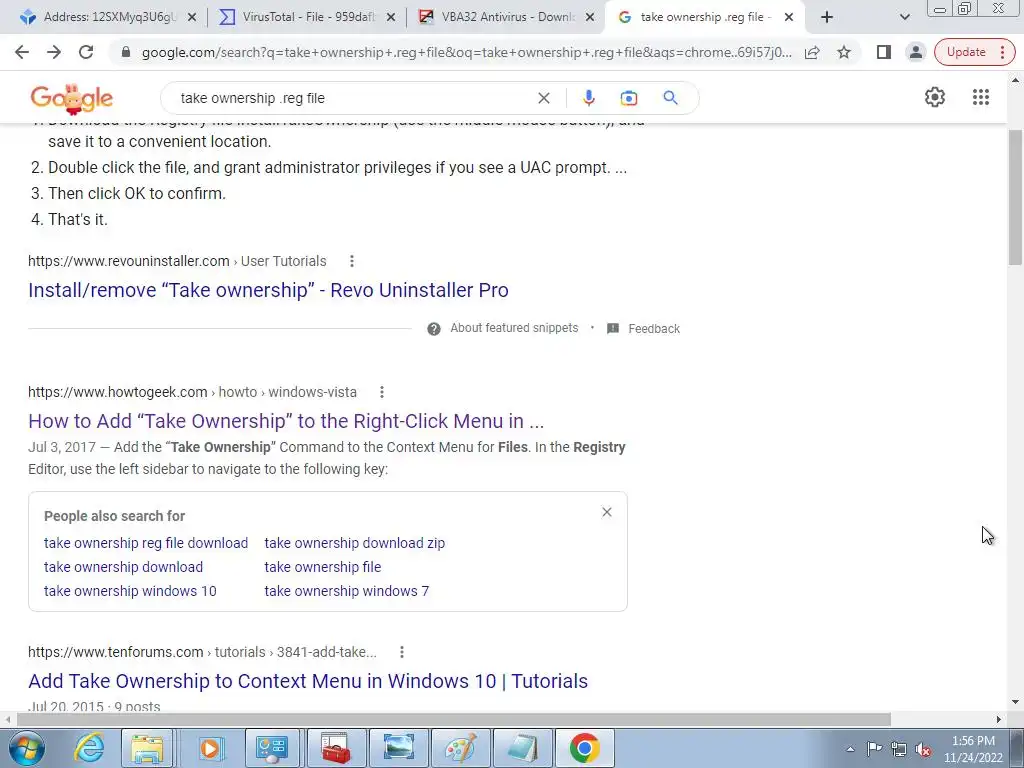The width and height of the screenshot is (1024, 768).
Task: Open the new tab with plus button
Action: 827,18
